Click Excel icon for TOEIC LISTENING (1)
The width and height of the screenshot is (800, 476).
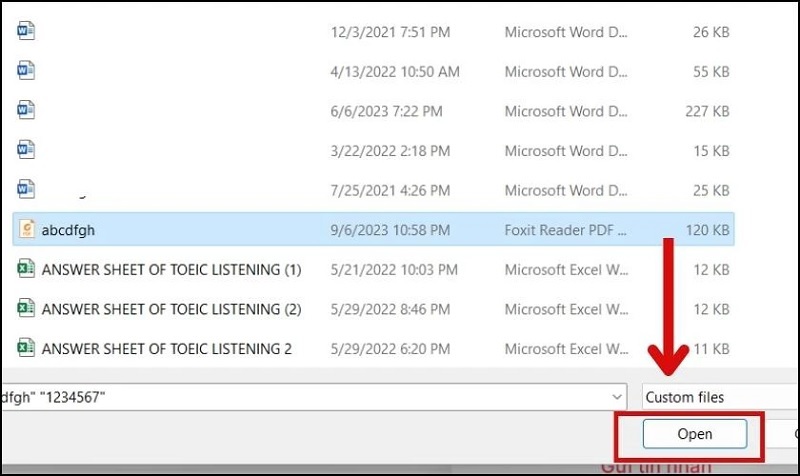(27, 269)
